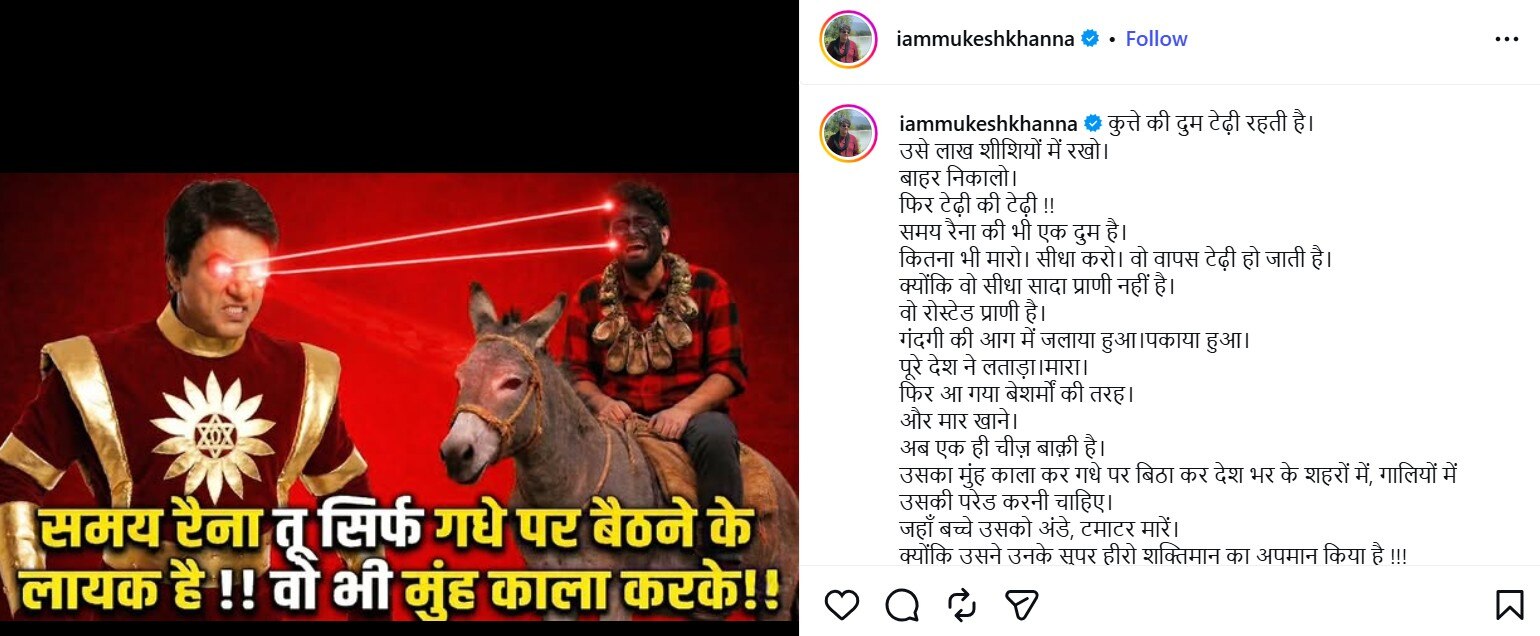Share the post with the paper plane icon
Screen dimensions: 1540x636
pyautogui.click(x=1021, y=604)
